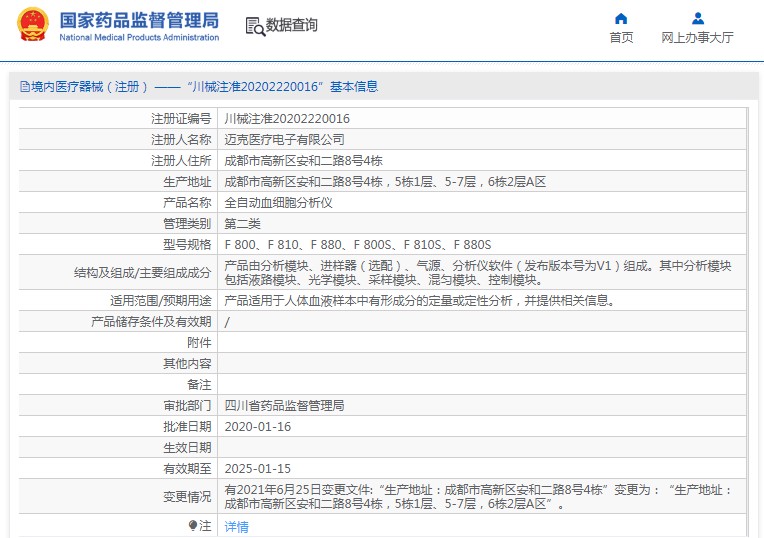Select the 变更情况 change record text
764x538 pixels.
point(478,497)
